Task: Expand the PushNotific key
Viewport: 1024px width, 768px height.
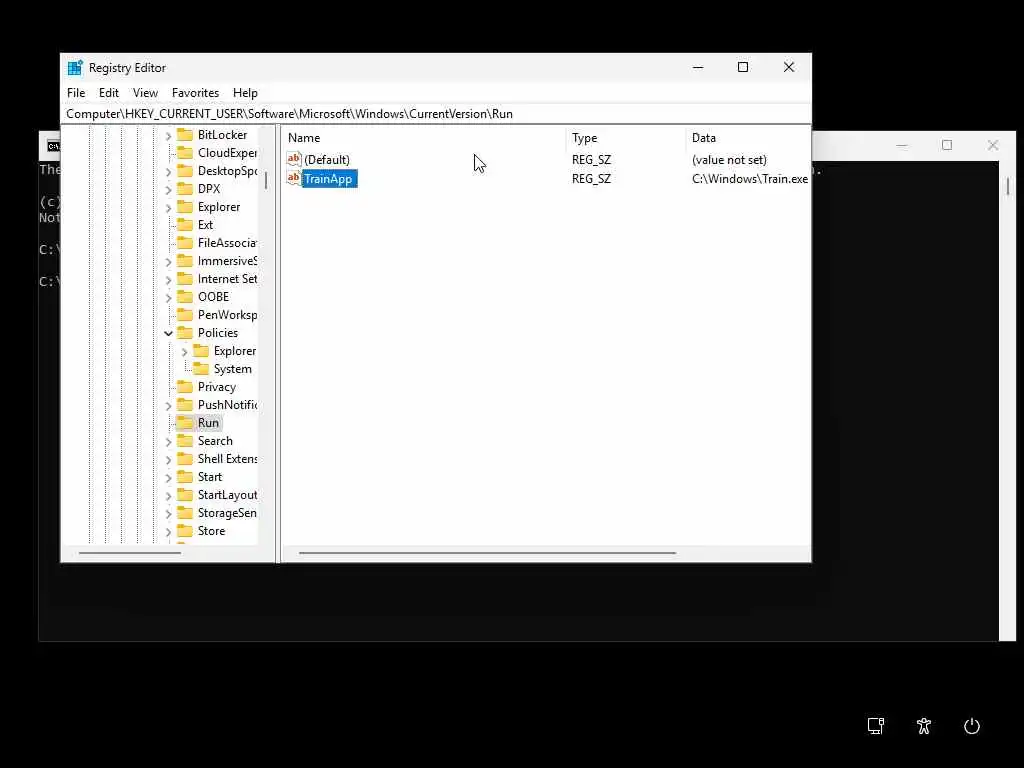Action: click(x=168, y=406)
